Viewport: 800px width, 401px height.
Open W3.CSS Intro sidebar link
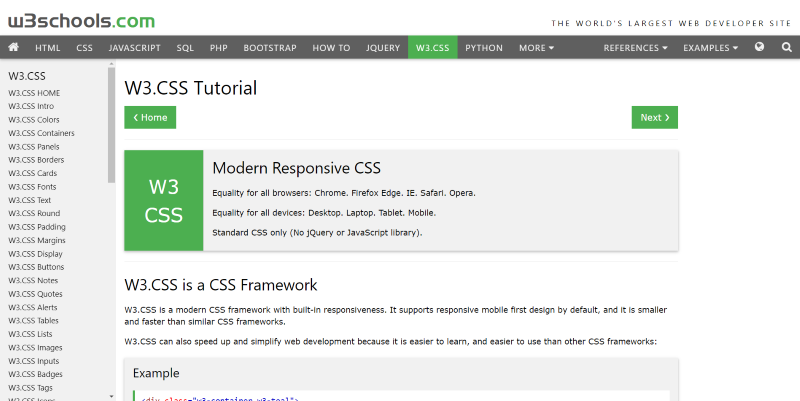pyautogui.click(x=31, y=106)
